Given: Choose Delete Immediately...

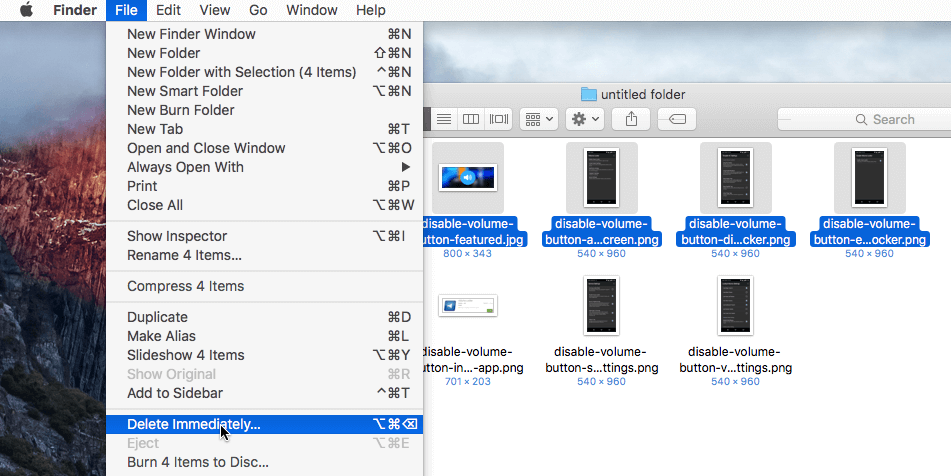Looking at the screenshot, I should tap(264, 424).
